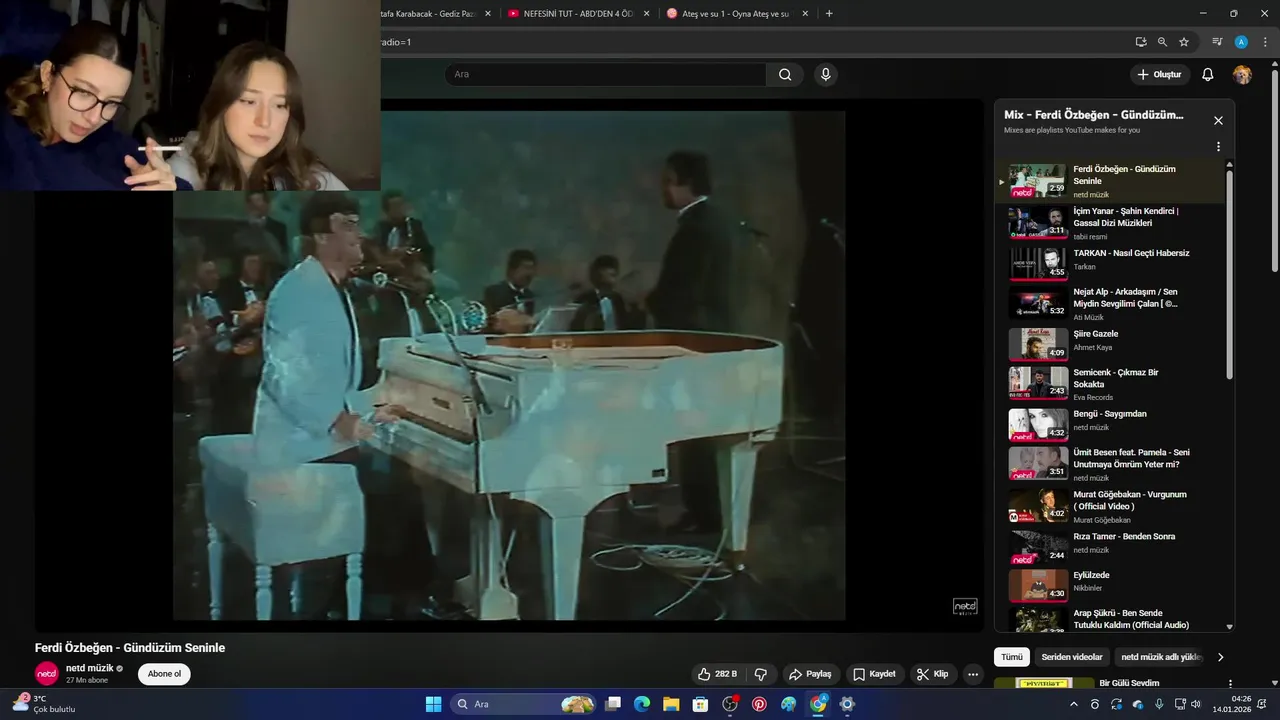Dislike the video with thumbs-down

761,674
